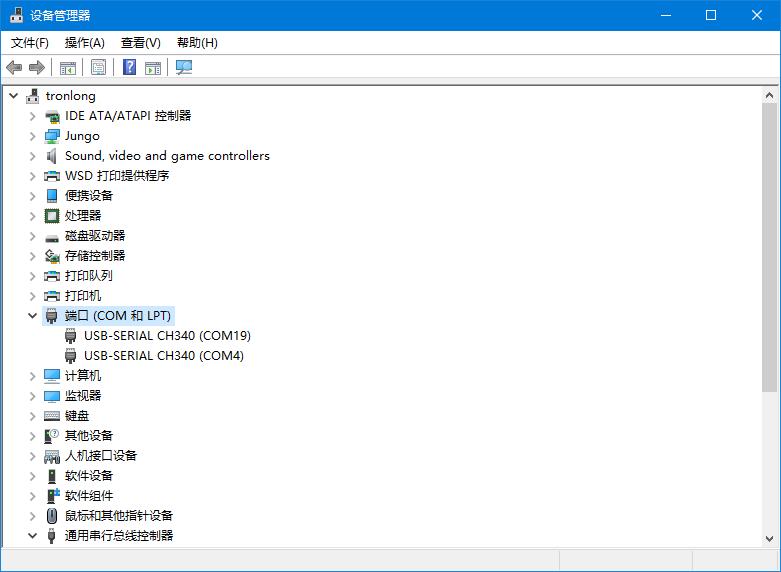Click the 设备管理器 title bar icon
This screenshot has width=781, height=572.
pos(16,15)
